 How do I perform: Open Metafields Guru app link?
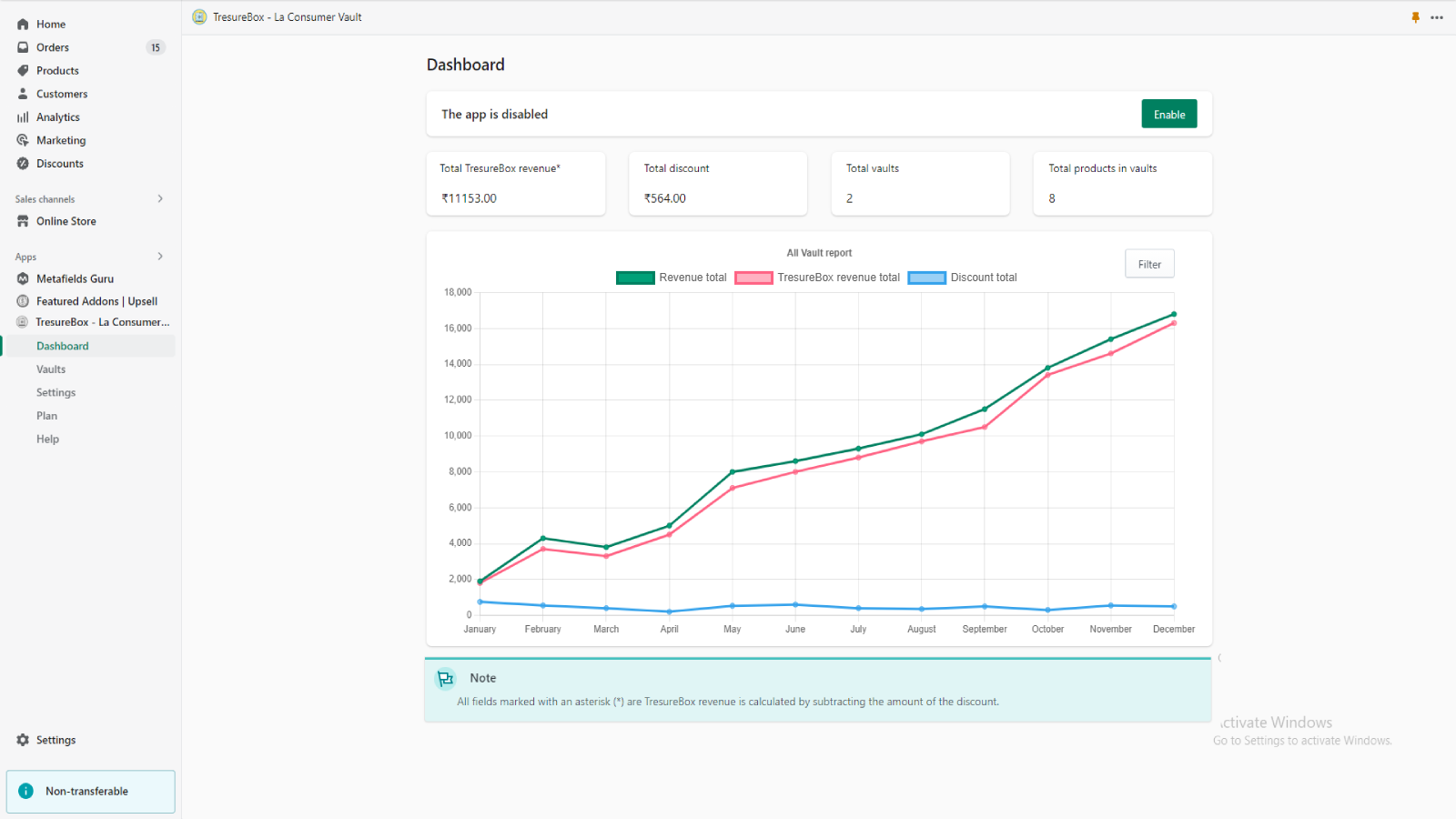[76, 278]
